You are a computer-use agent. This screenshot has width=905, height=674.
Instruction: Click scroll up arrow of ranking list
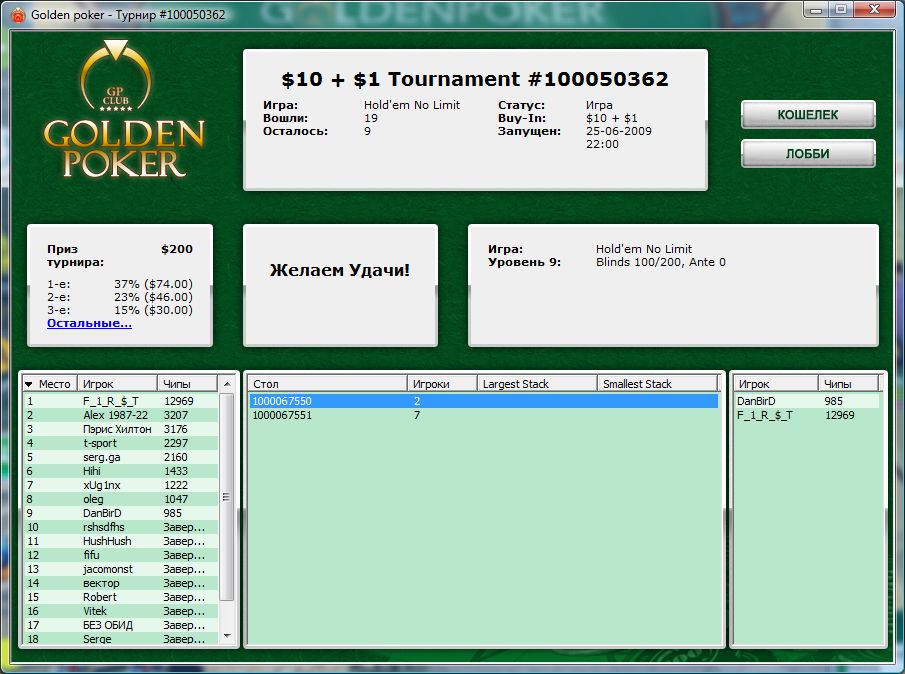227,384
